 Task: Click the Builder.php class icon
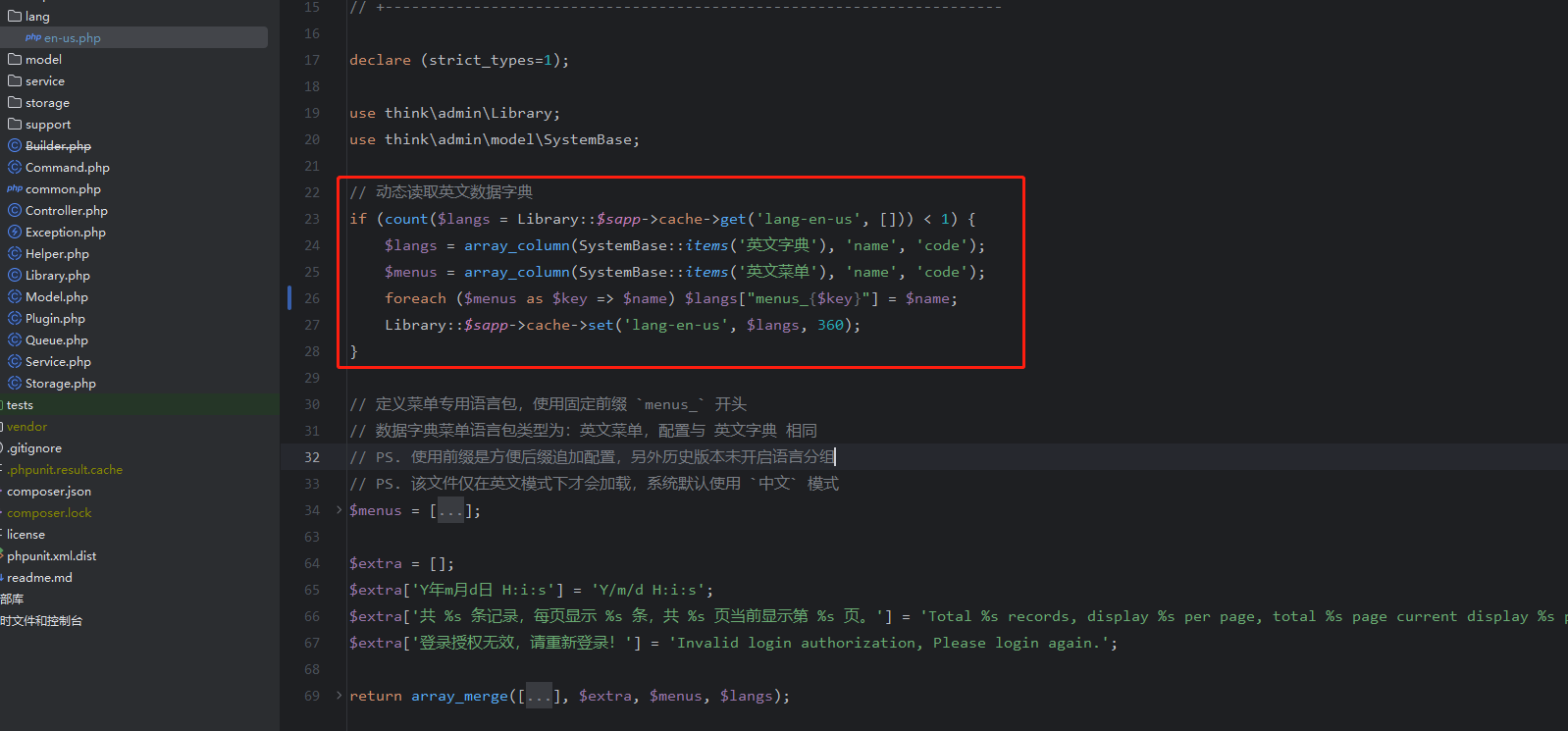(15, 145)
